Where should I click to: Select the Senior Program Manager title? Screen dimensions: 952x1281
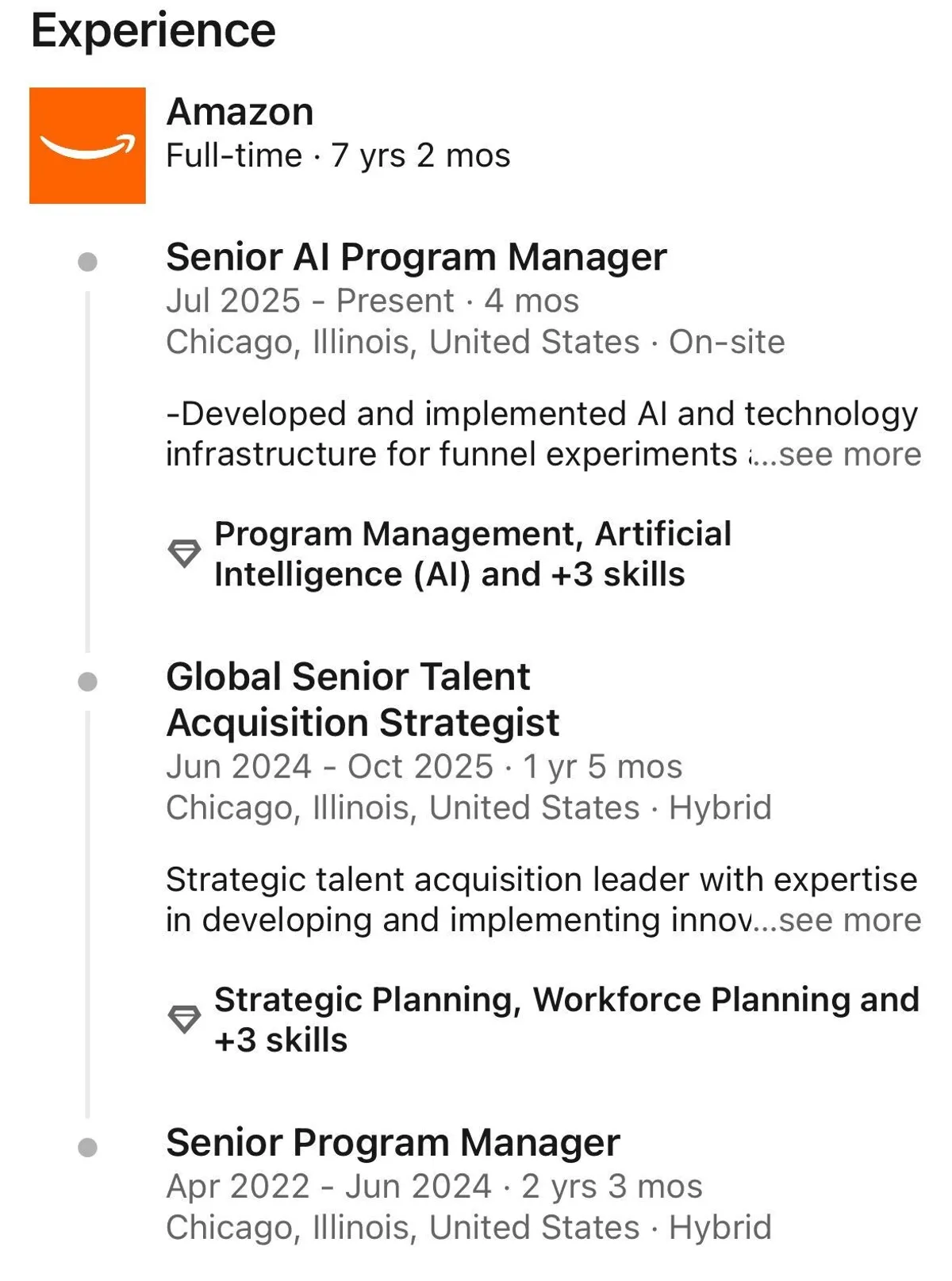(x=393, y=1143)
